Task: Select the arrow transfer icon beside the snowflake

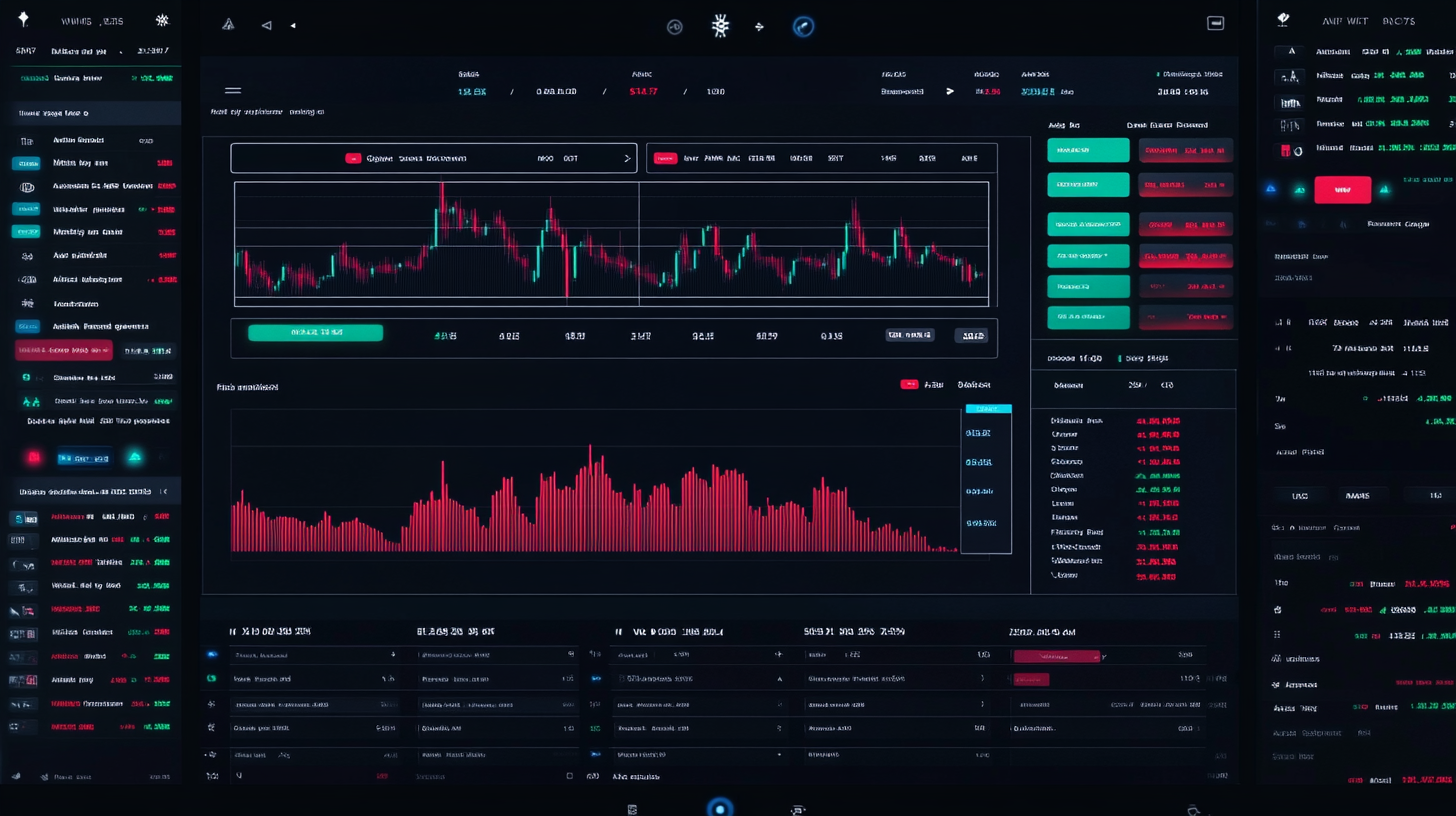Action: click(x=758, y=26)
